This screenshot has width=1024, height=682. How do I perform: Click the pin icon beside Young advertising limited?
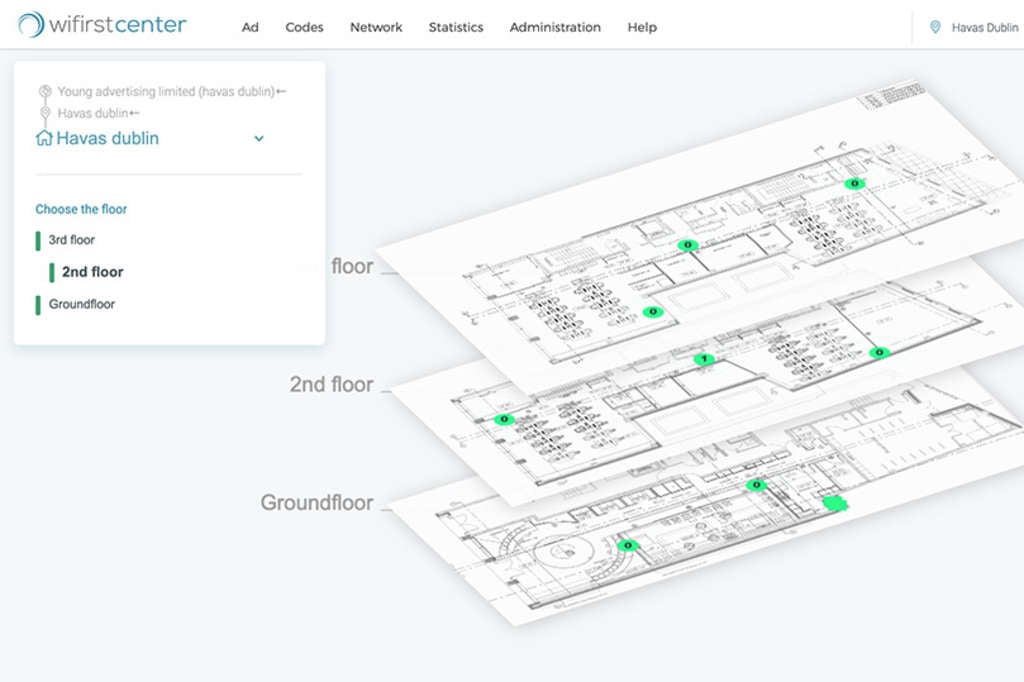point(45,92)
